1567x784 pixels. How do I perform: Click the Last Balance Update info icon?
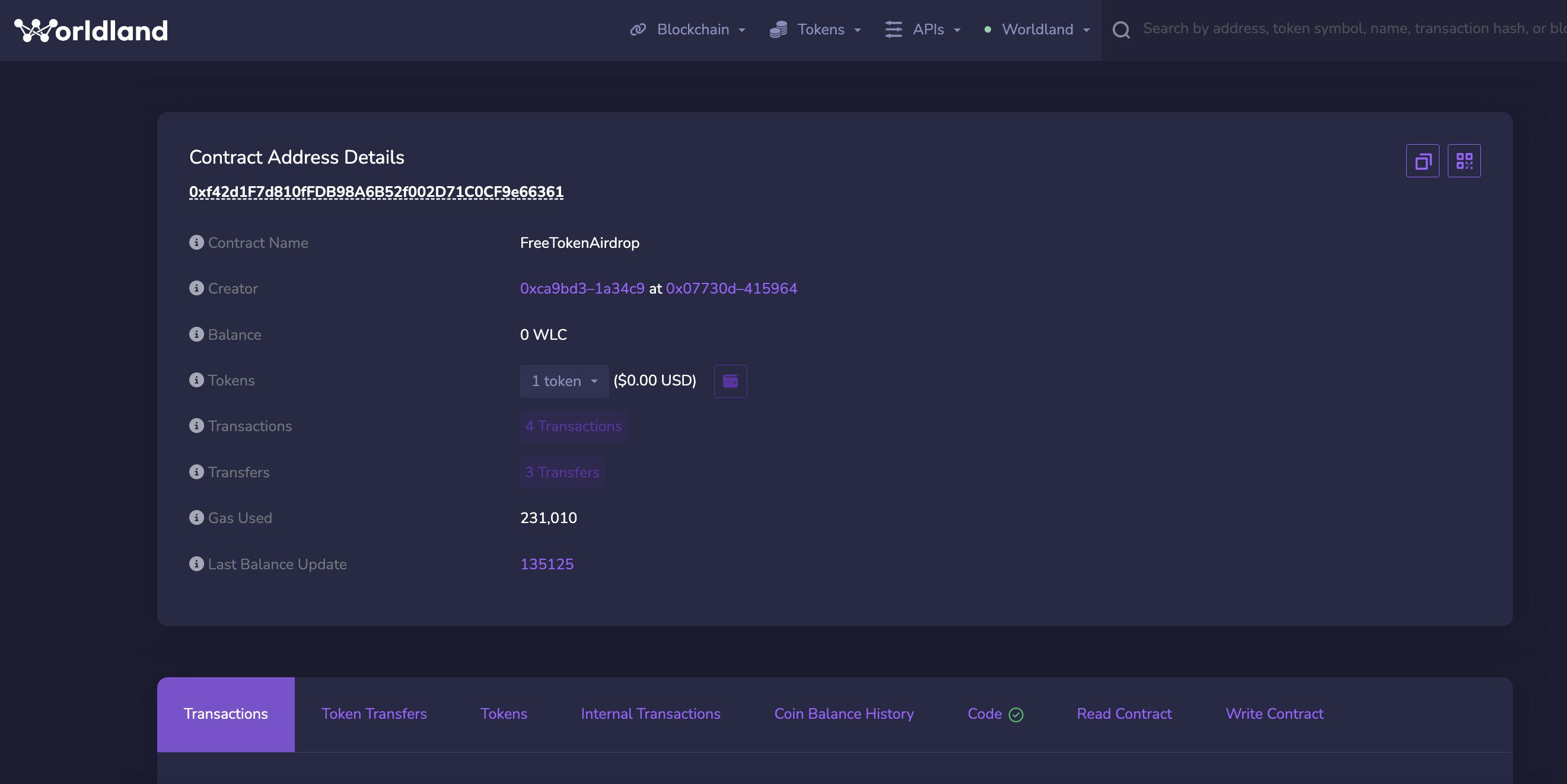[196, 564]
